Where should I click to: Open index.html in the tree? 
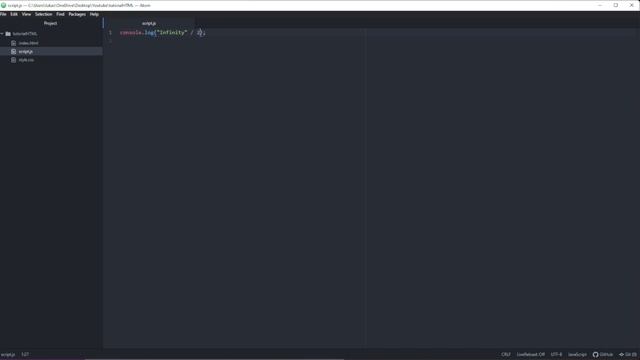[x=29, y=43]
